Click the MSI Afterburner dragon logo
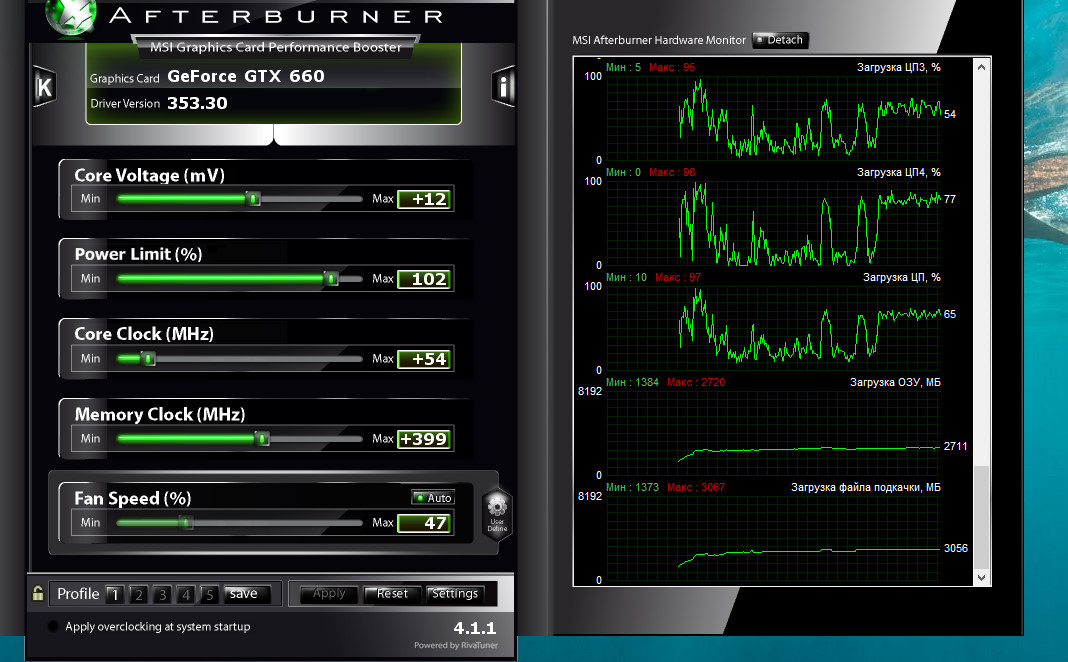 coord(71,17)
